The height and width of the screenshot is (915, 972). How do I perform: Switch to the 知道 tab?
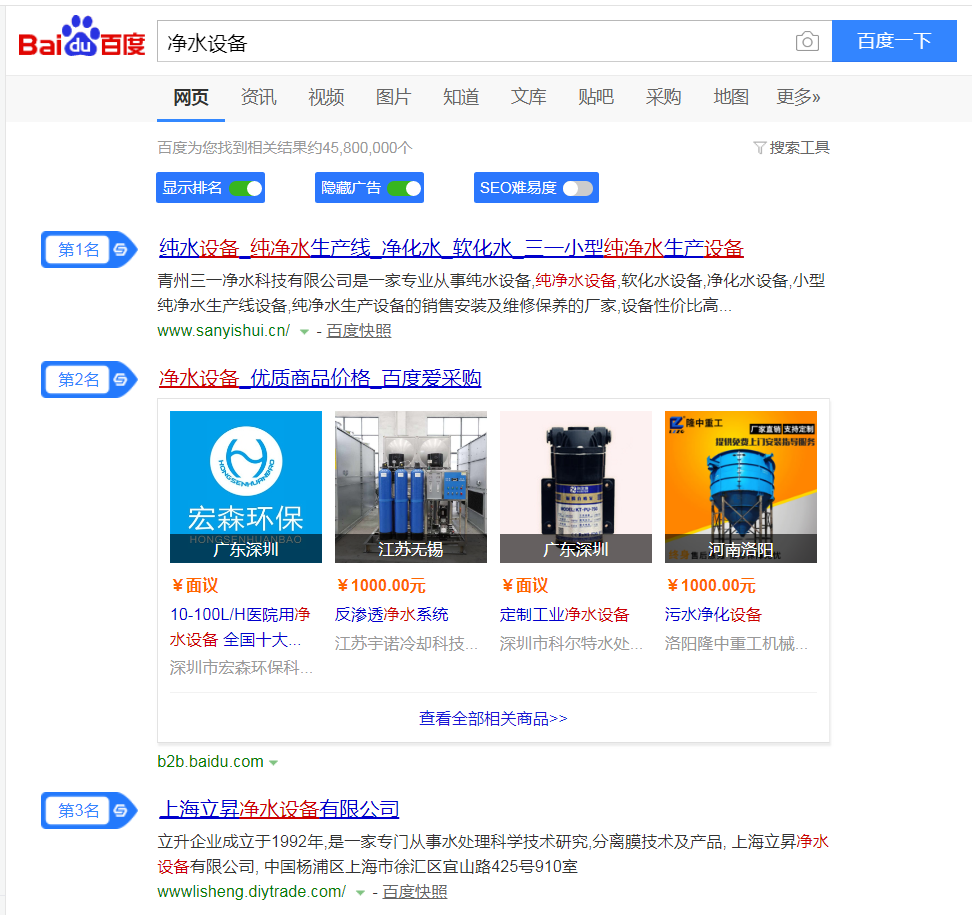pos(461,97)
